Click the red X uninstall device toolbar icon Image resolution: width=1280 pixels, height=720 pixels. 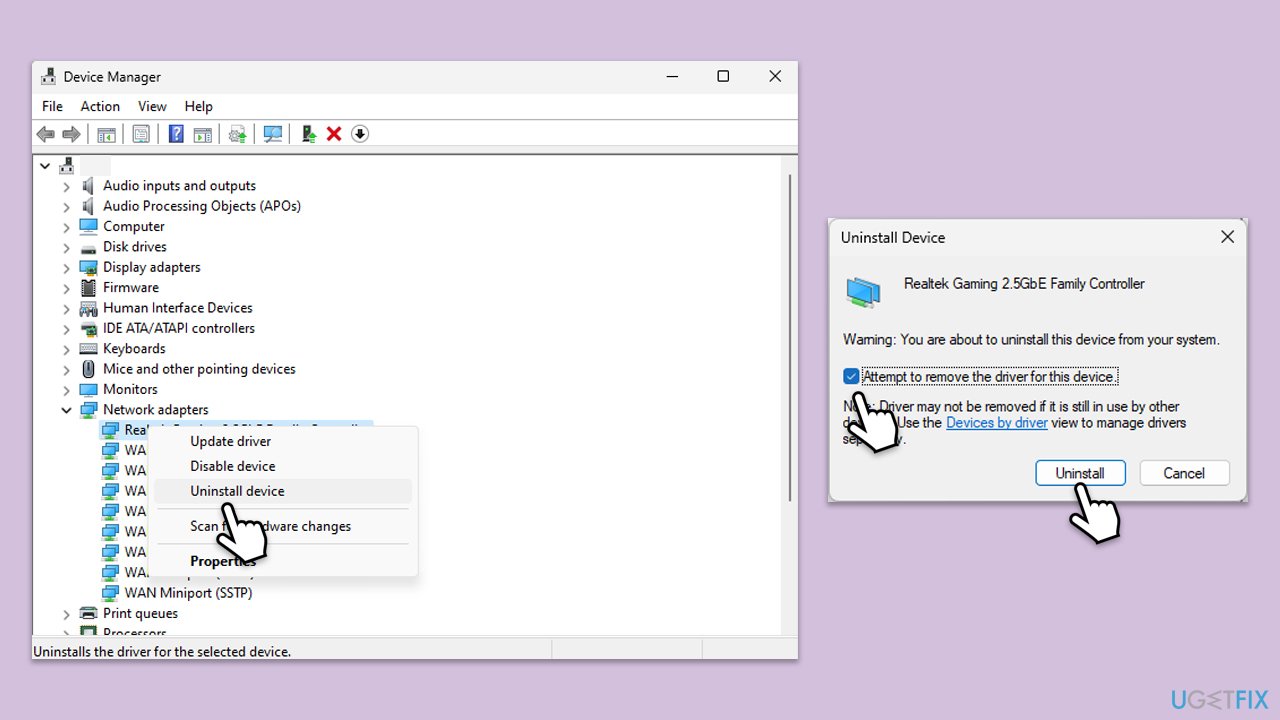coord(334,134)
